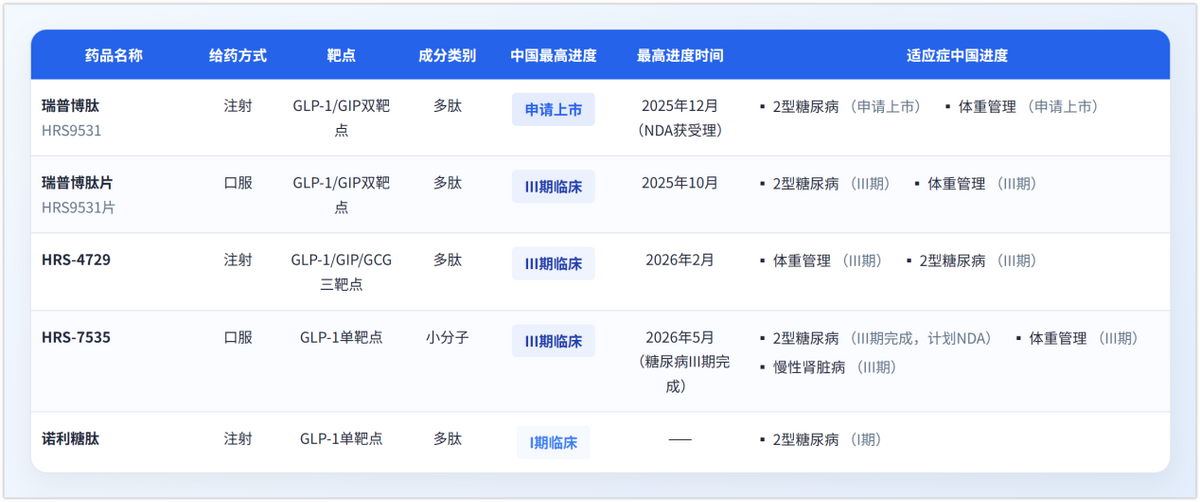1200x502 pixels.
Task: Select drug name HRS-4729
Action: [76, 260]
